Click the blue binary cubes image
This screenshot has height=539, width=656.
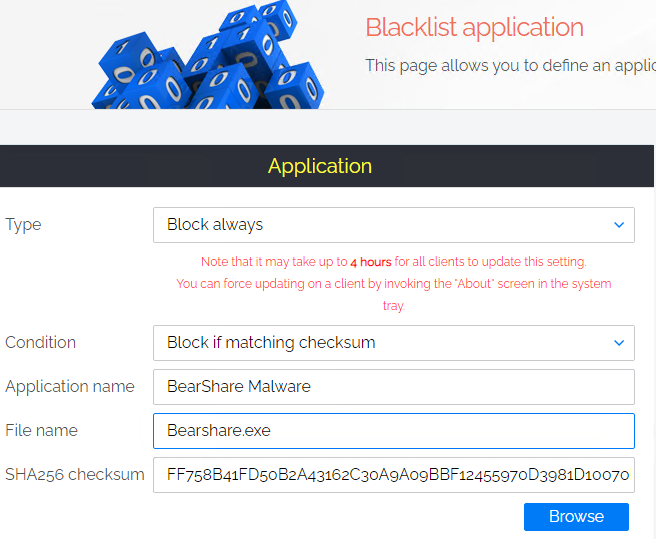click(x=208, y=55)
